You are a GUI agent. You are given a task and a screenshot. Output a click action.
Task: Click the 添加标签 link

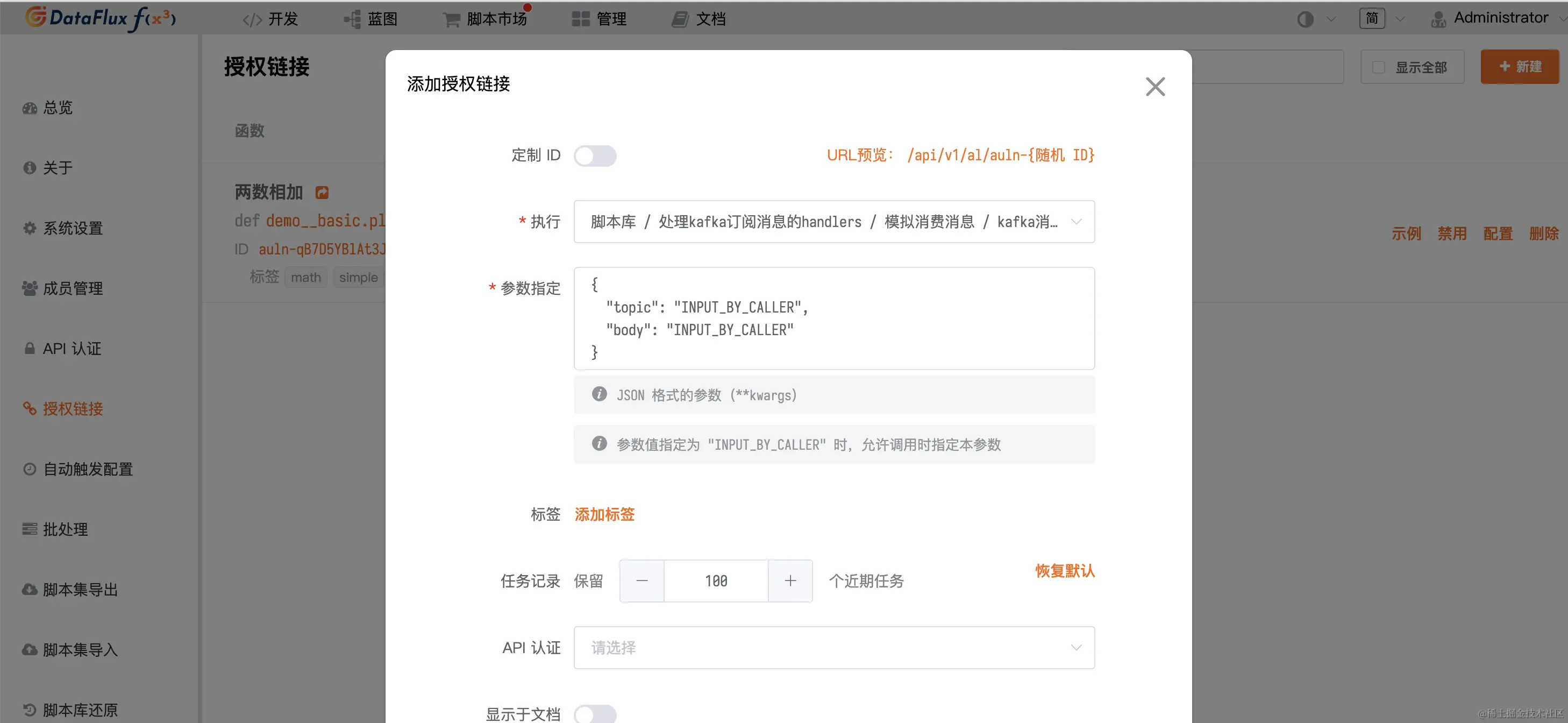[604, 515]
